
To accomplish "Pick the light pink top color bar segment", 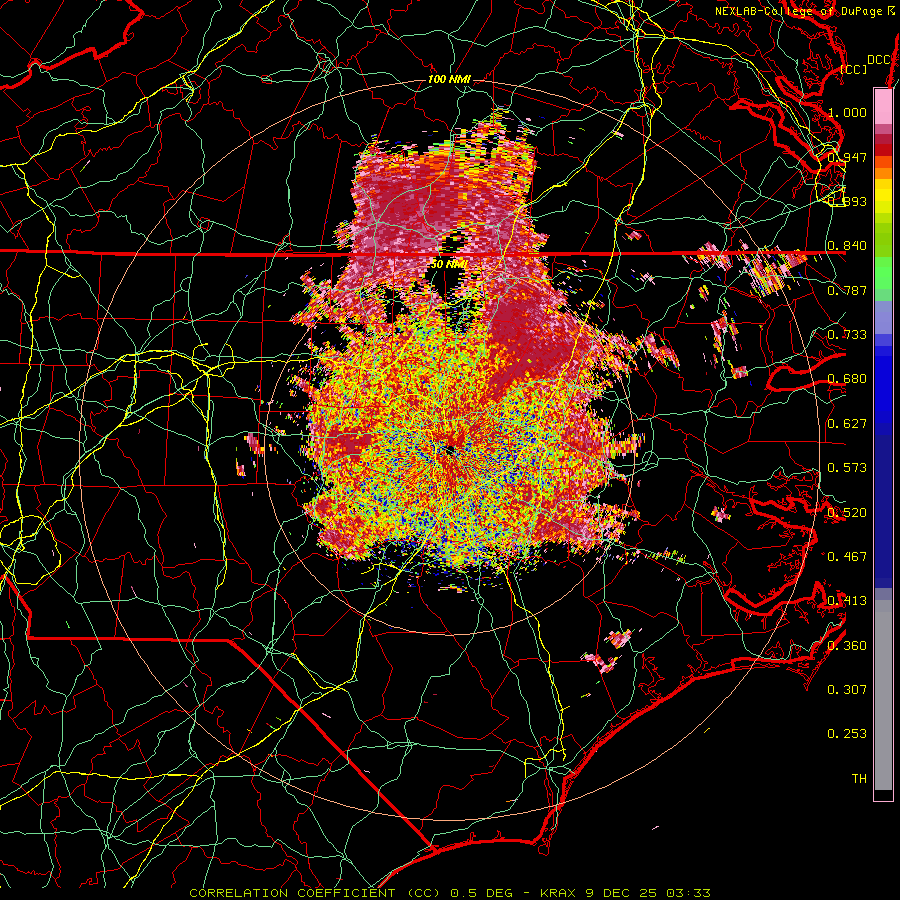I will click(x=883, y=107).
